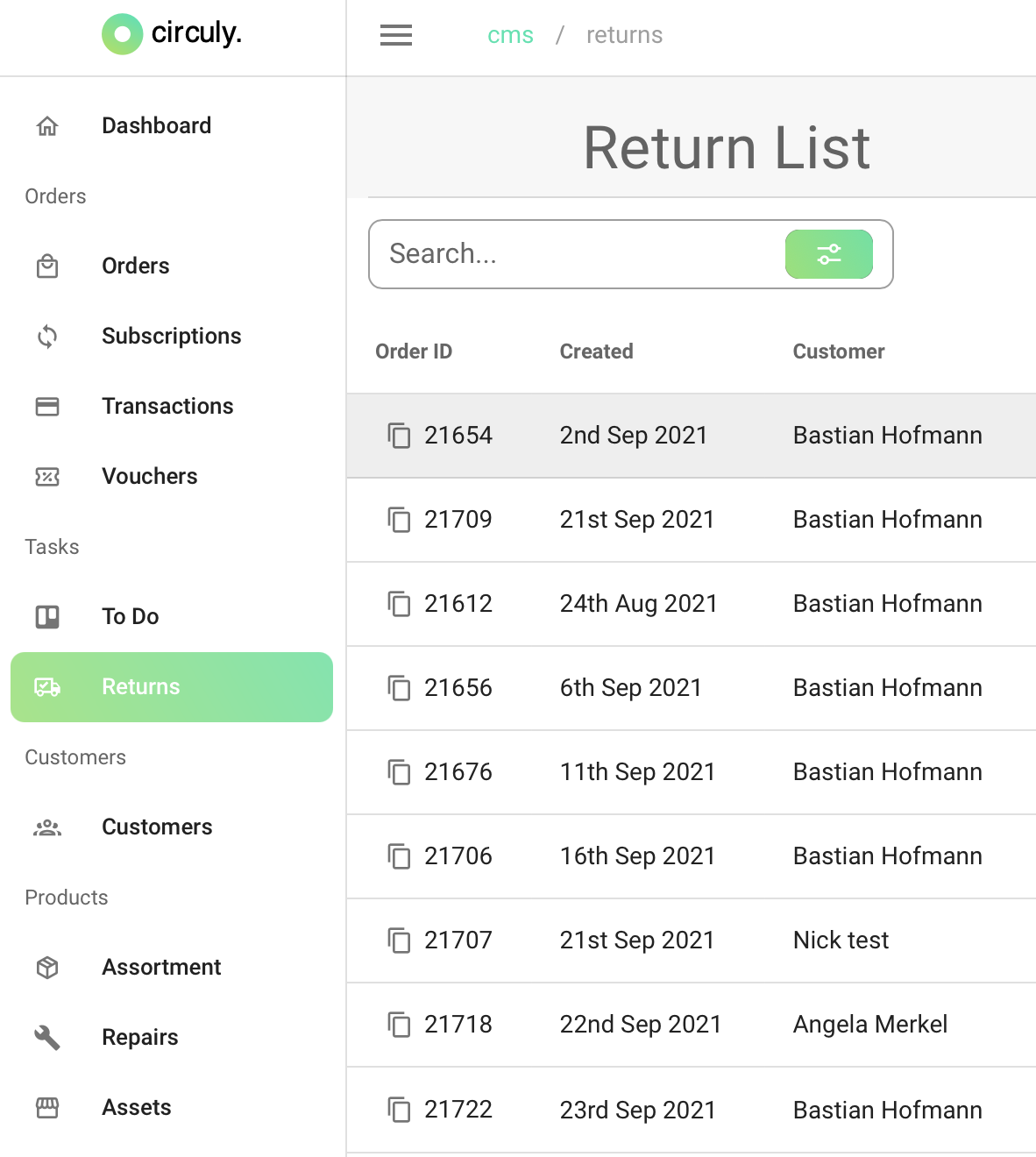Click the Customers group icon

(x=47, y=827)
